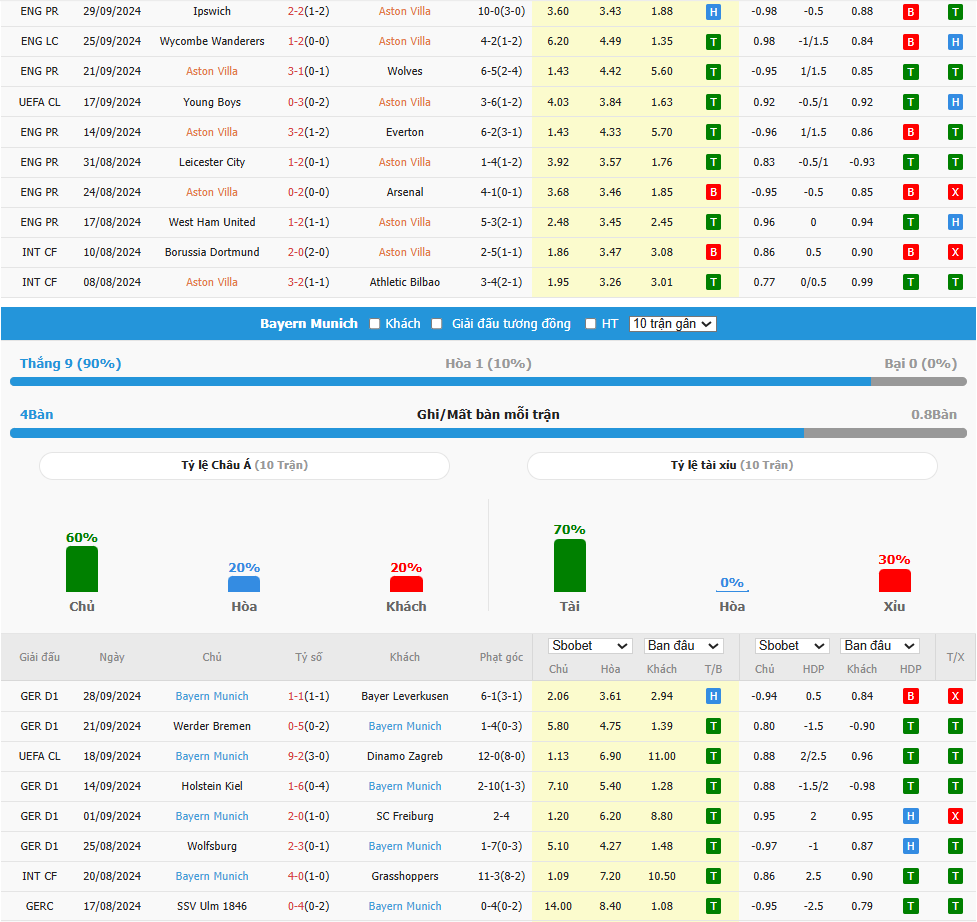Toggle the HT checkbox
977x922 pixels.
point(591,324)
